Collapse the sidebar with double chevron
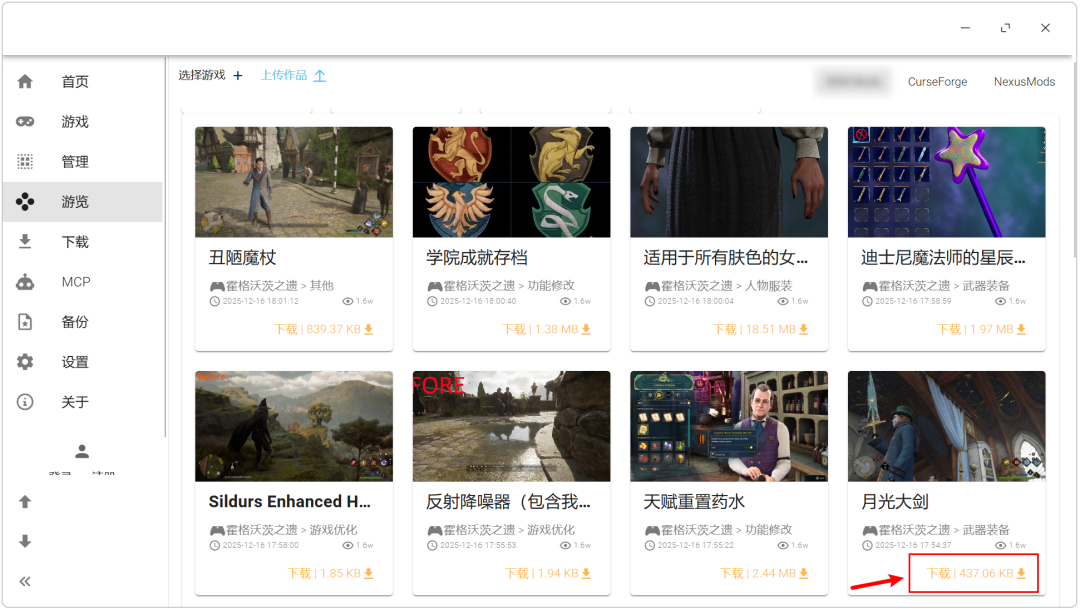This screenshot has width=1080, height=609. [x=25, y=581]
